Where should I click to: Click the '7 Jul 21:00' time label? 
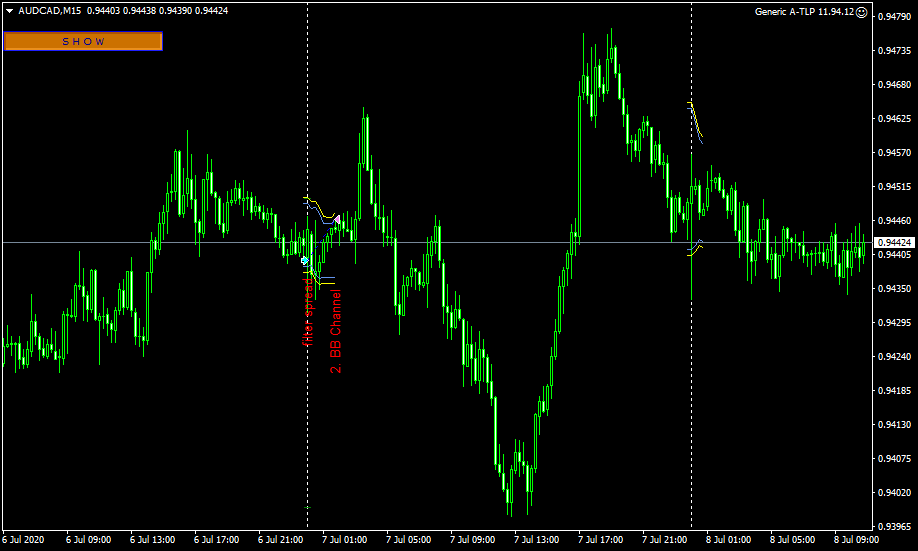(x=664, y=539)
